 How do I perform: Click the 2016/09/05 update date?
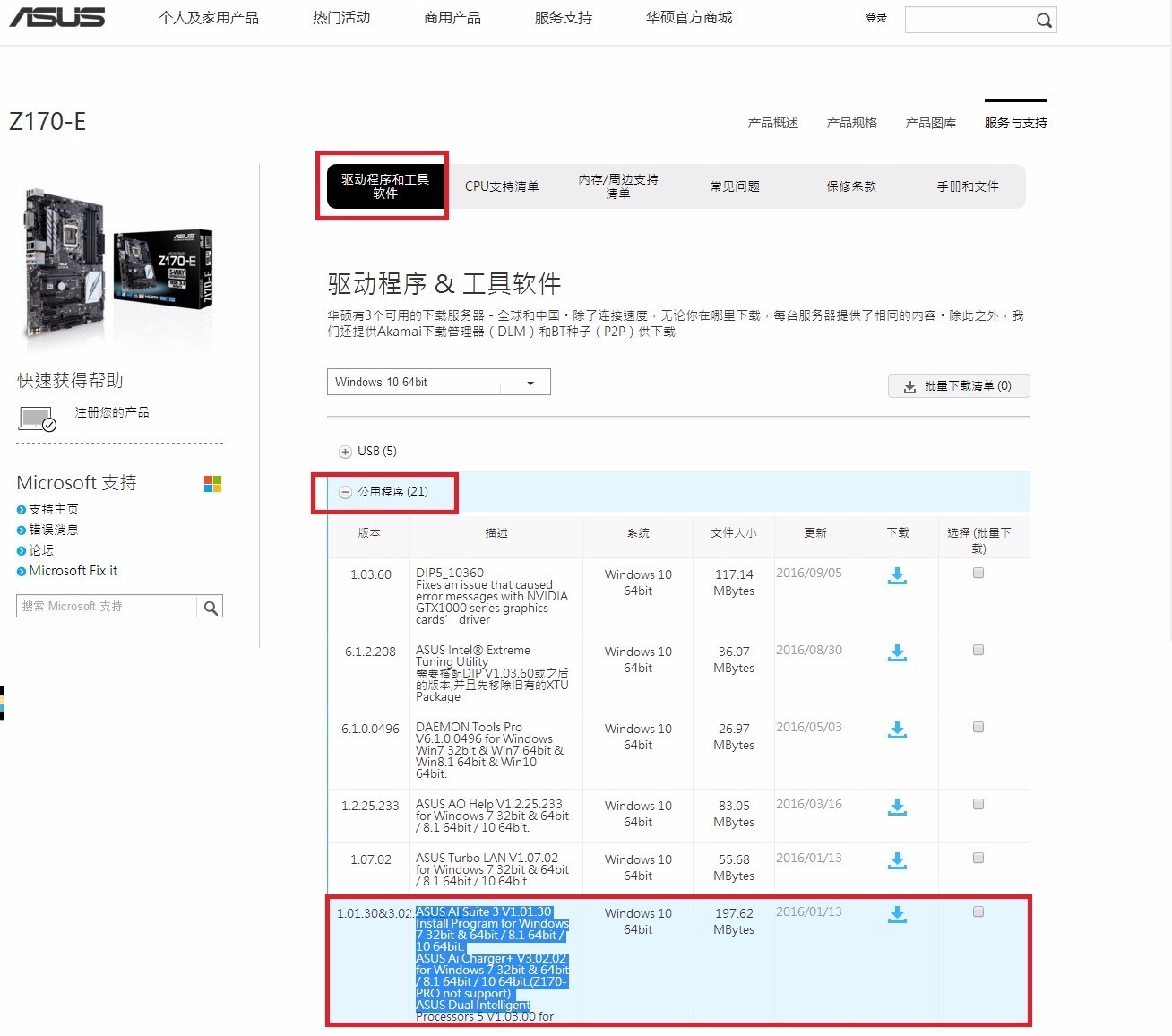(809, 573)
